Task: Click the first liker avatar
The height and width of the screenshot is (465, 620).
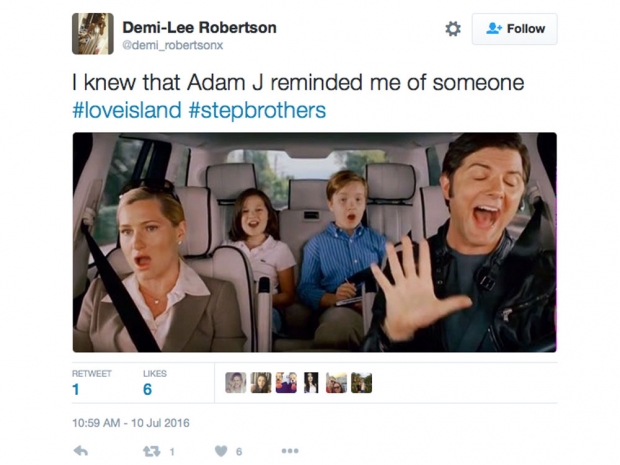Action: pos(236,383)
